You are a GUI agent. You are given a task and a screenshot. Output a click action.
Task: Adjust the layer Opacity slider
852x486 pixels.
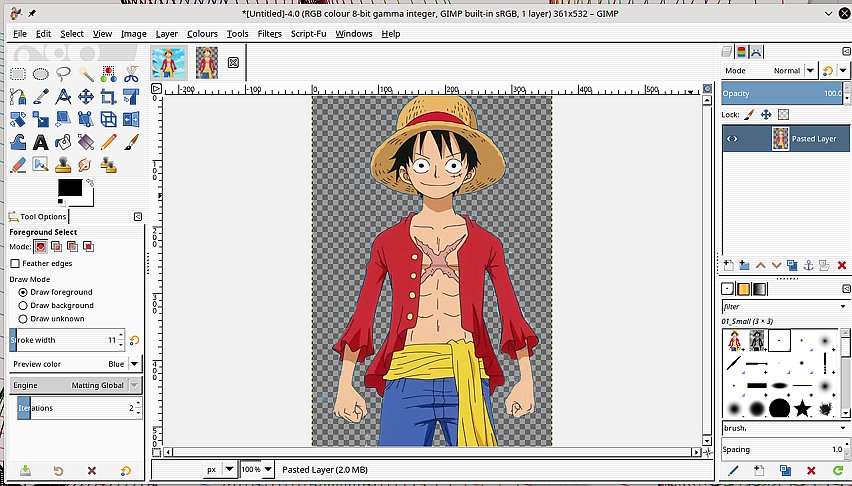click(782, 94)
